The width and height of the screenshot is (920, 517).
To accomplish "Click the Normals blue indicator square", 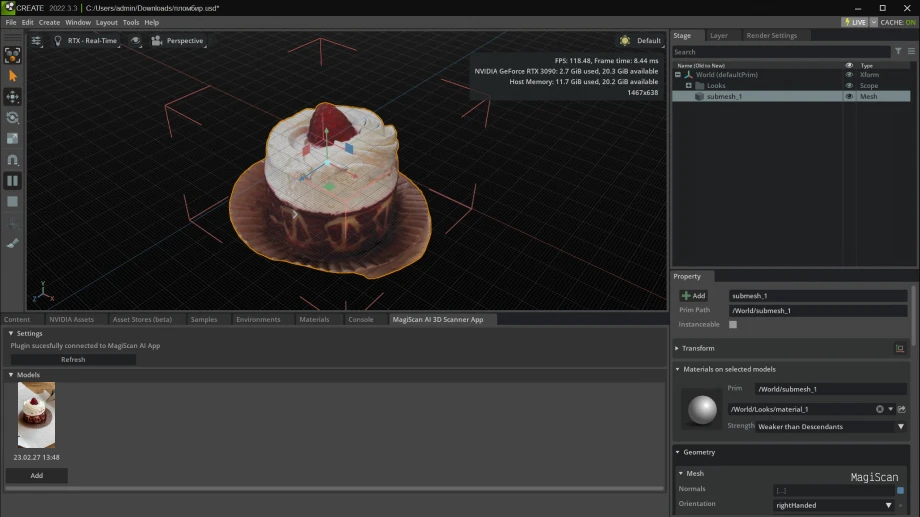I will click(x=901, y=490).
